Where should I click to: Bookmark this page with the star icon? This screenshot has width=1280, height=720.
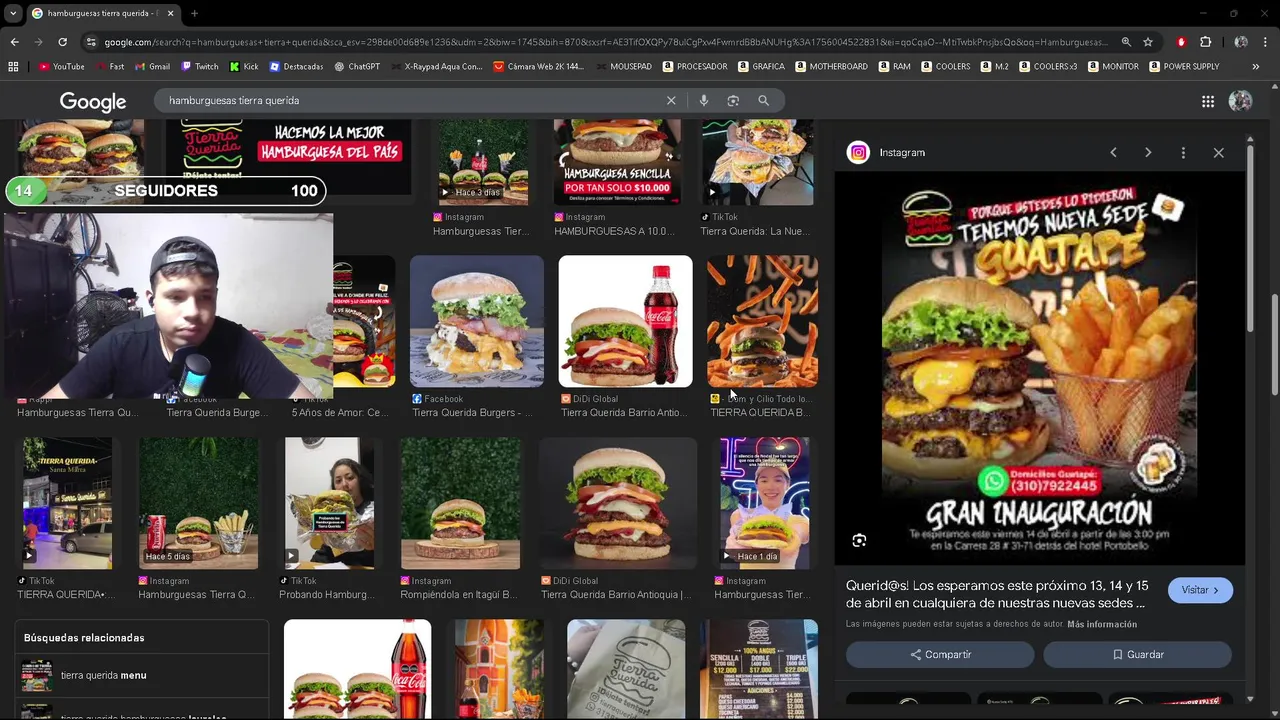coord(1148,42)
